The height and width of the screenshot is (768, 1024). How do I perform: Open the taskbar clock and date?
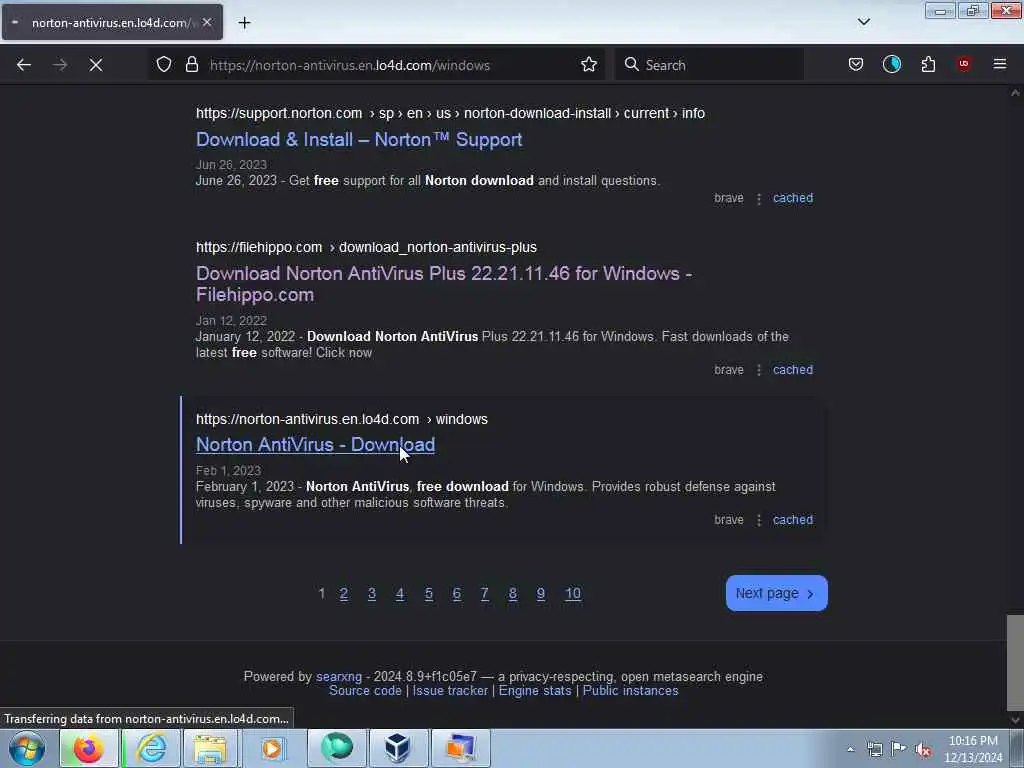point(973,749)
